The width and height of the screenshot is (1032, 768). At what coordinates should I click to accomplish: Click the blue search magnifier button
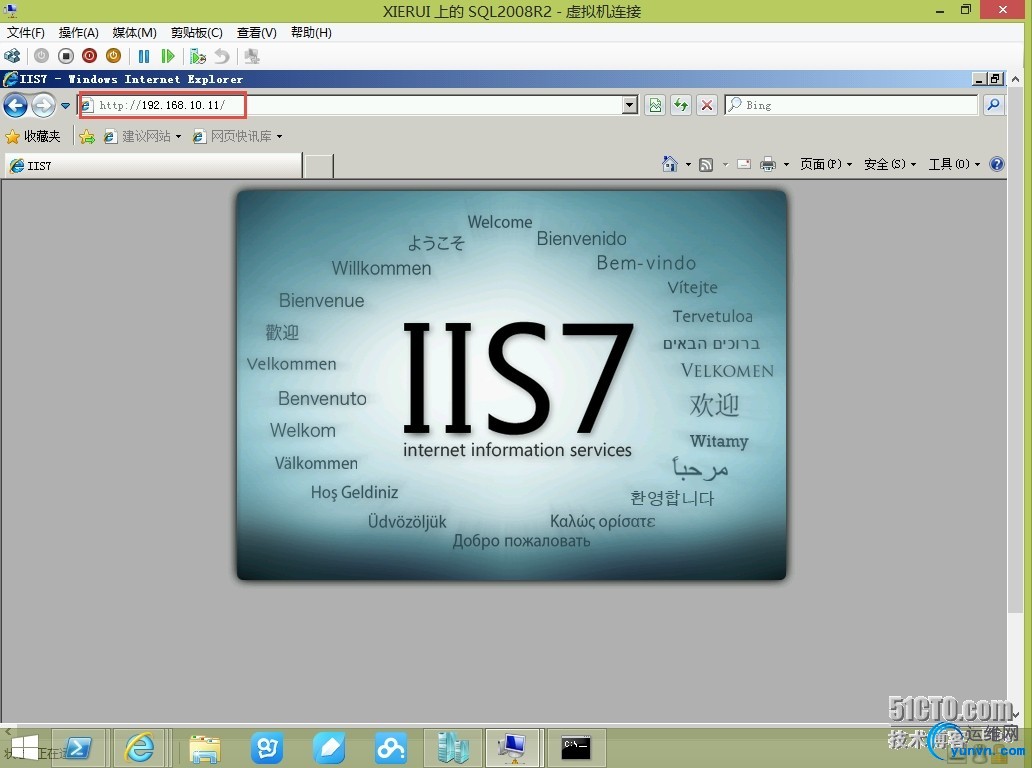point(994,105)
